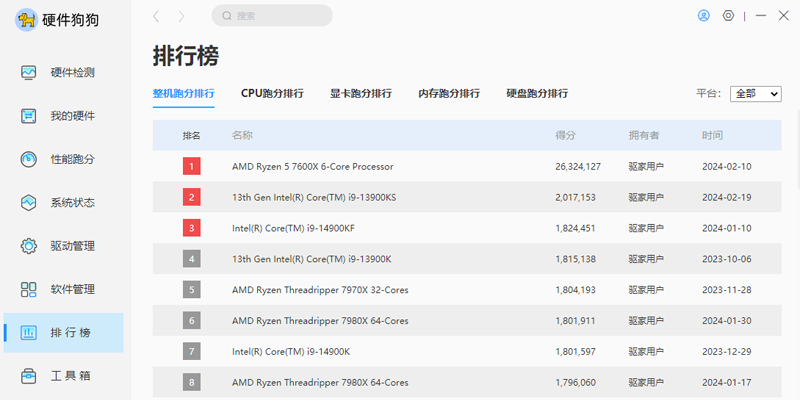
Task: Open 硬件检测 menu label
Action: [x=72, y=72]
